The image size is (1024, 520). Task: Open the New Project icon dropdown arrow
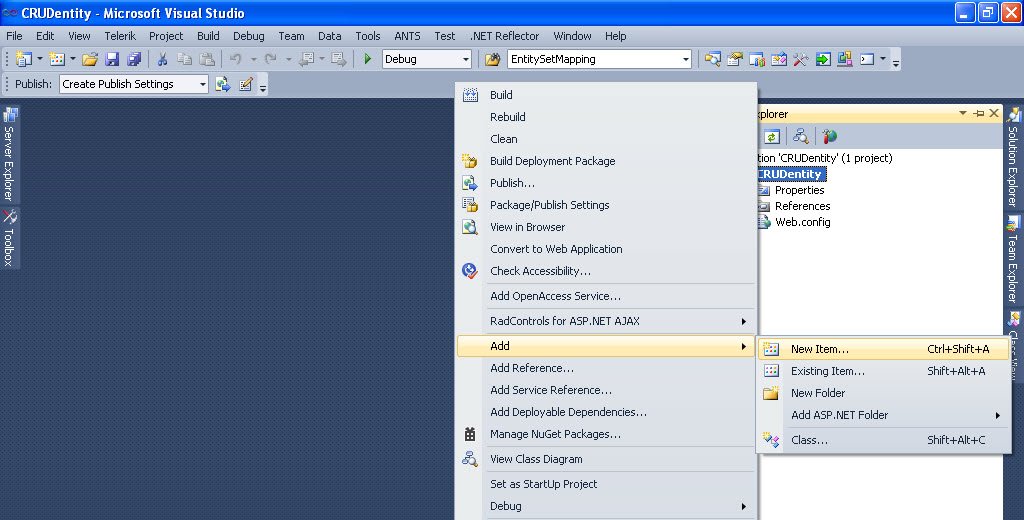[40, 59]
